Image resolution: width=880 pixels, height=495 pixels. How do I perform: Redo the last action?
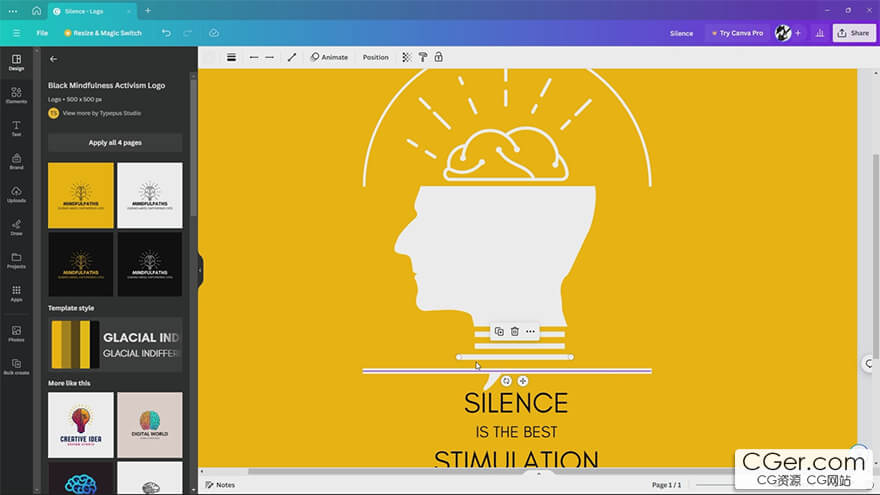tap(187, 33)
